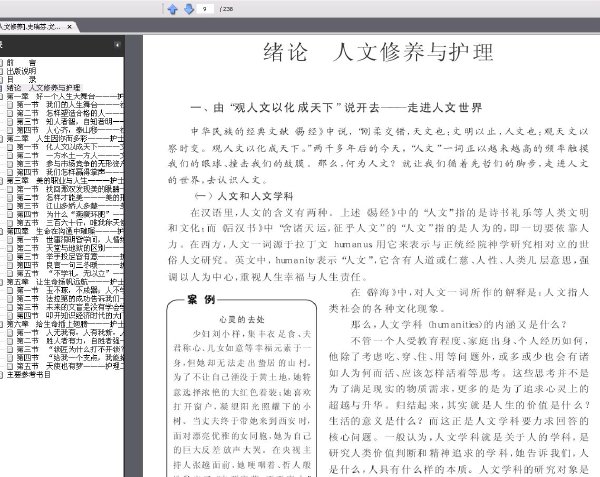The image size is (600, 477).
Task: Open section "给我一个支点"
Action: [70, 358]
